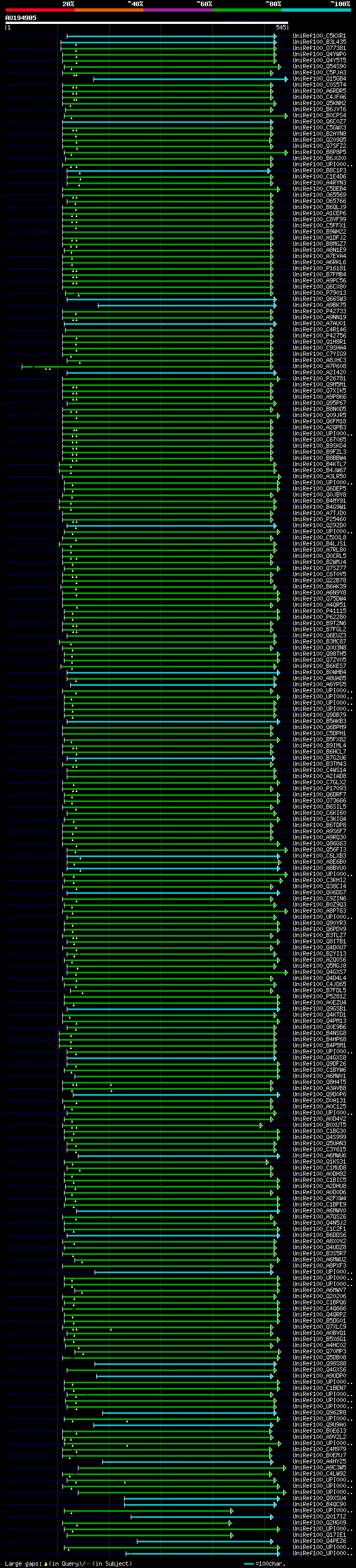
Task: Click the purple ~60% identity legend segment
Action: point(177,10)
